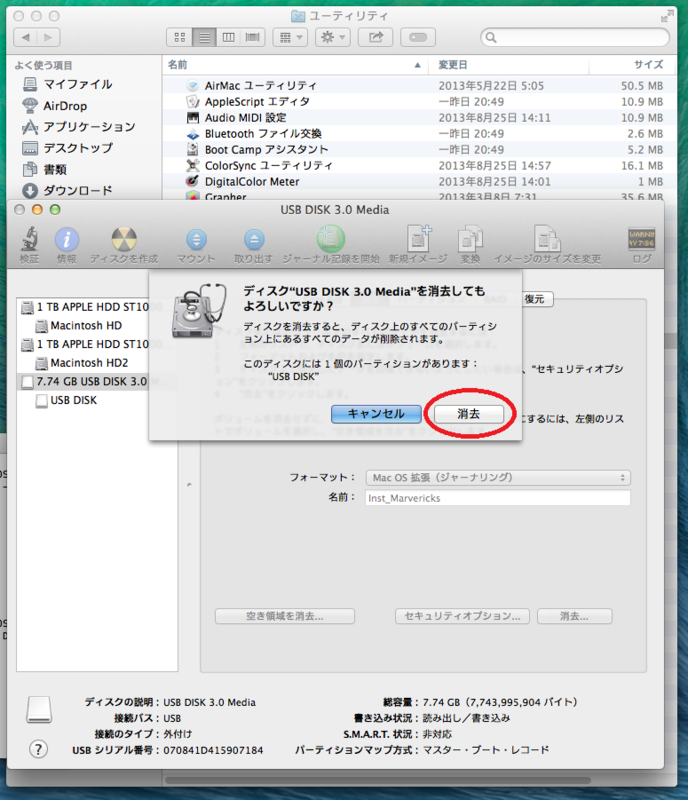This screenshot has width=688, height=800.
Task: Sort by 変更日 column header
Action: click(x=508, y=65)
